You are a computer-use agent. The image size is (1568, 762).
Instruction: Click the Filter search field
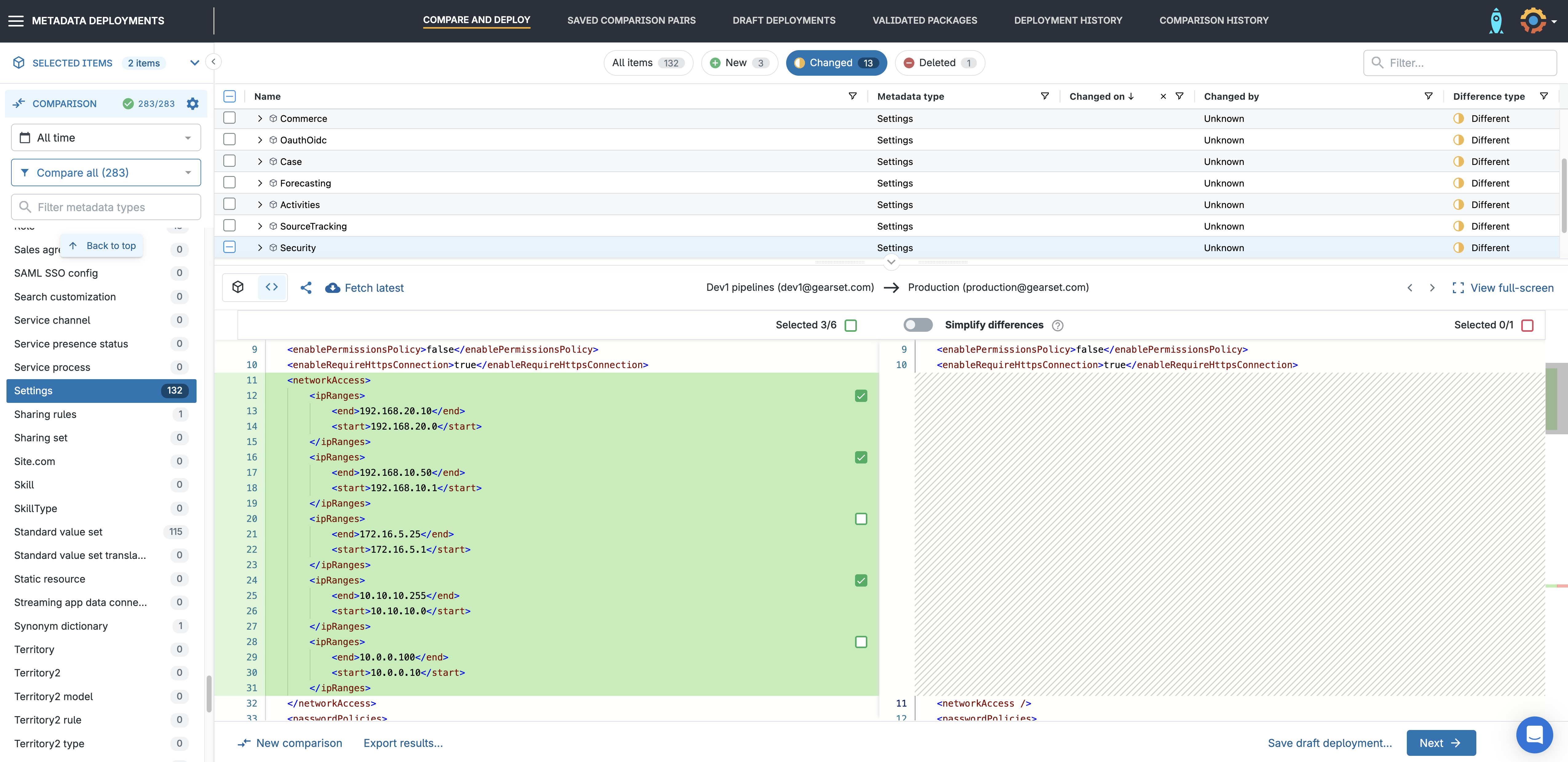(x=1460, y=63)
